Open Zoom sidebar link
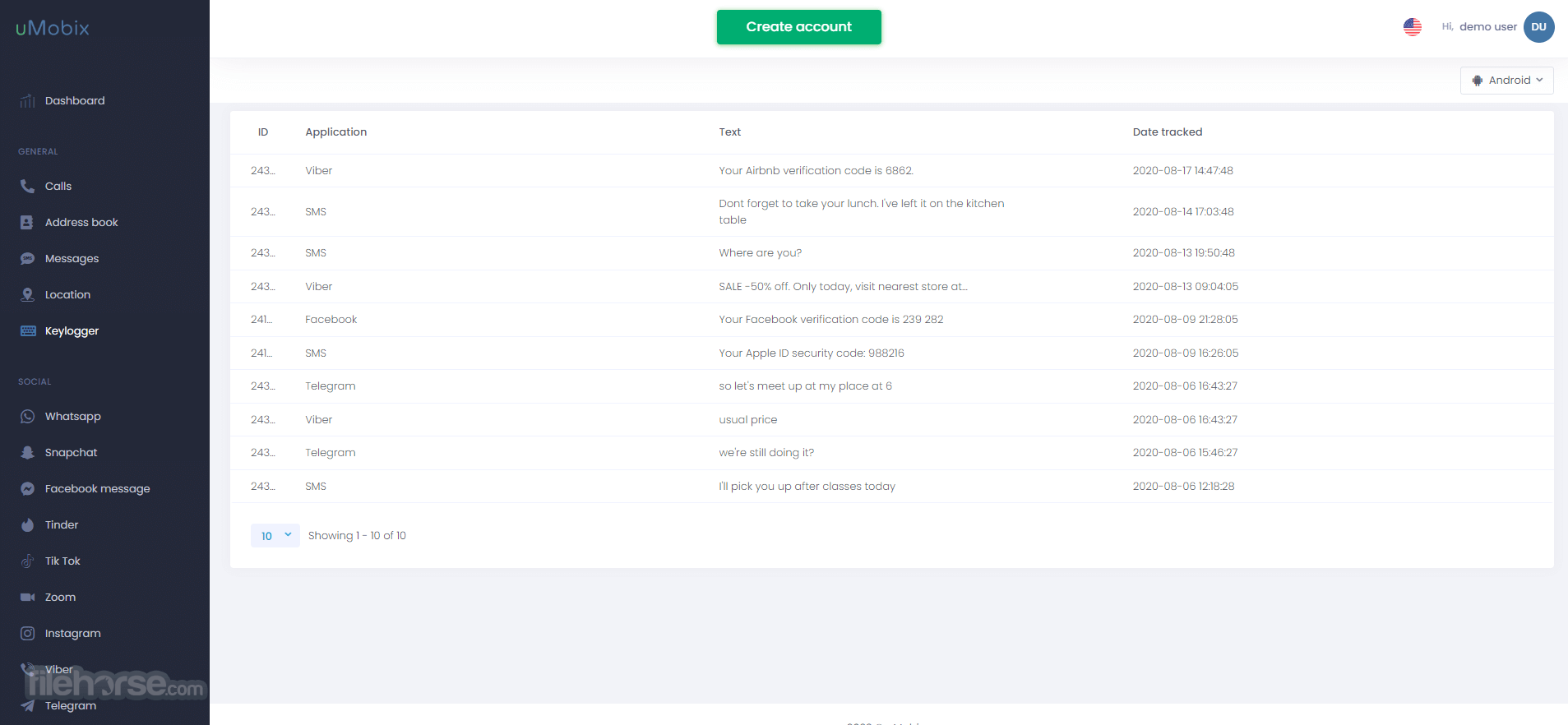This screenshot has height=725, width=1568. coord(60,598)
